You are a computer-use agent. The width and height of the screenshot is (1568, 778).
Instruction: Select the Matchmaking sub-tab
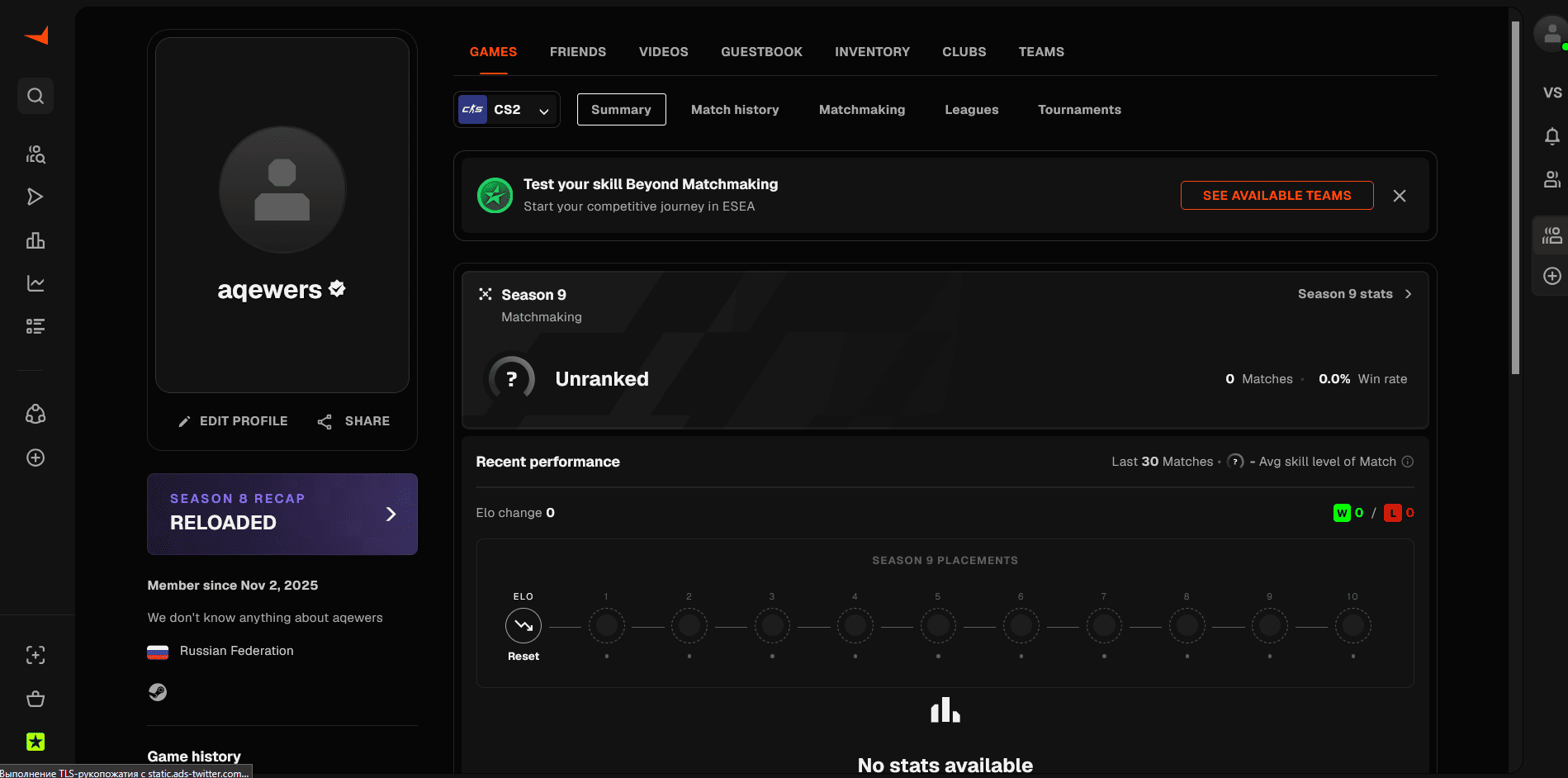pos(862,110)
